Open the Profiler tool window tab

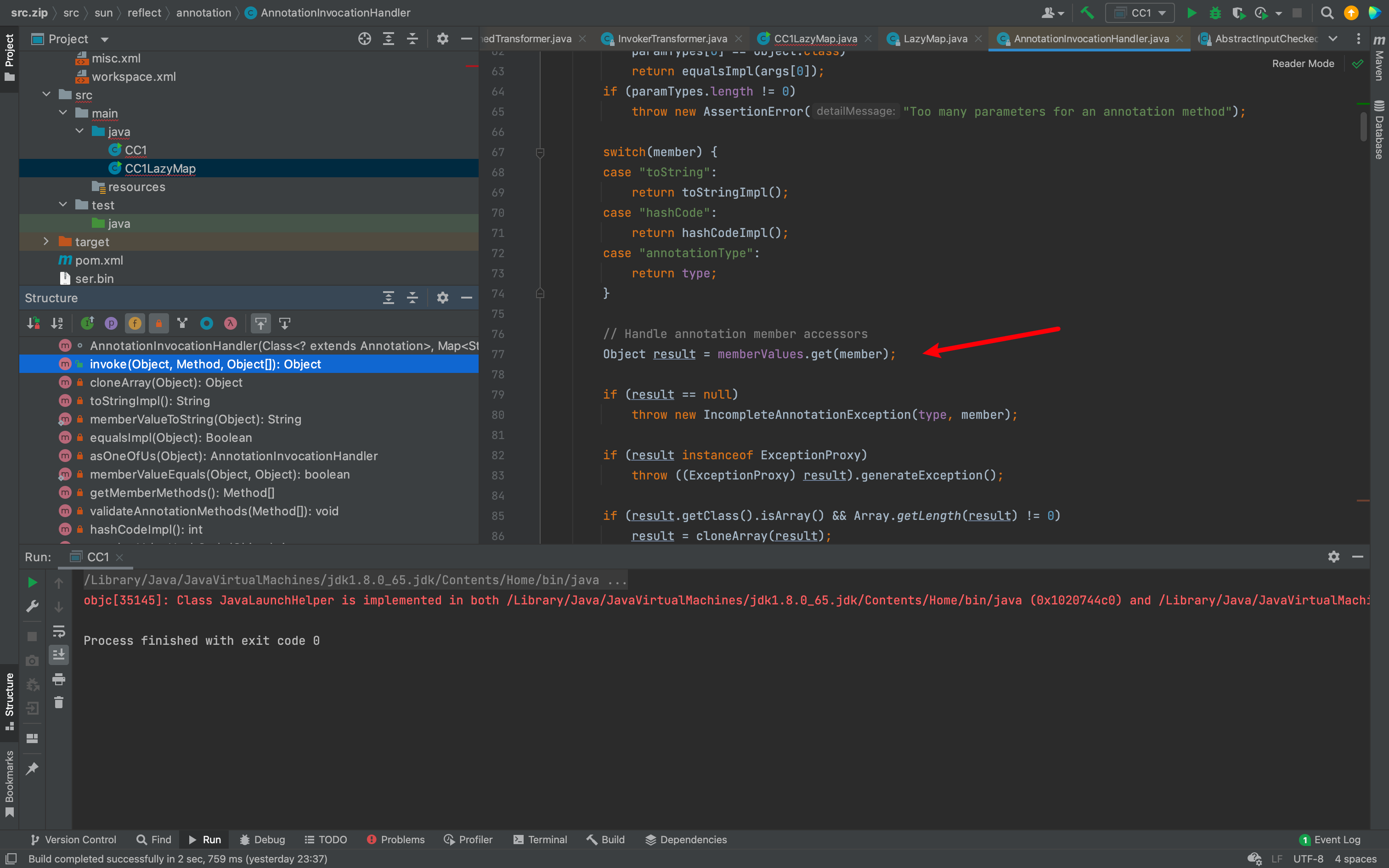(469, 840)
